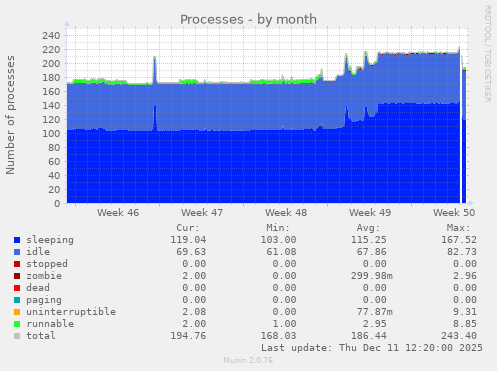This screenshot has height=371, width=497.
Task: Click idle current value 69.63
Action: tap(191, 252)
